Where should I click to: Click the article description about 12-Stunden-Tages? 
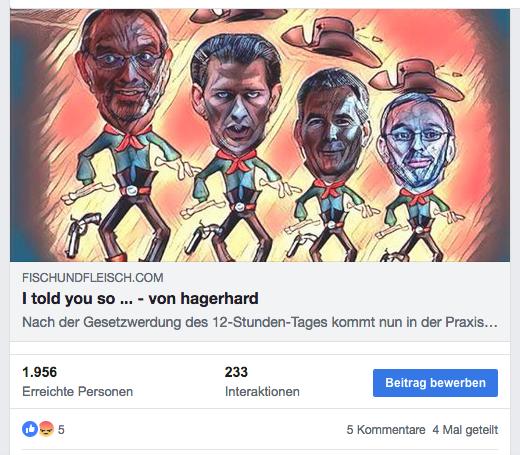click(260, 322)
